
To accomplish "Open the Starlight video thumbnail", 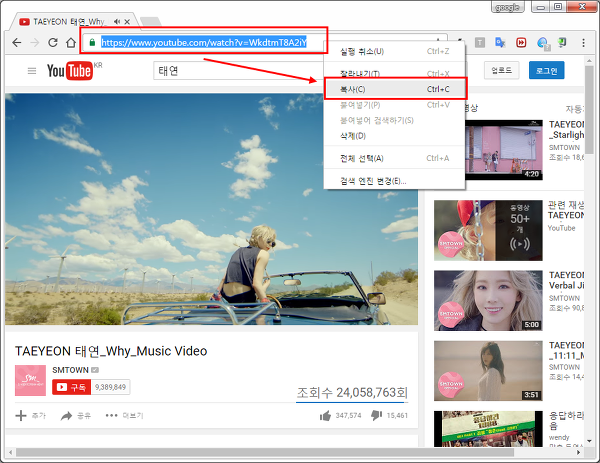I will 504,150.
